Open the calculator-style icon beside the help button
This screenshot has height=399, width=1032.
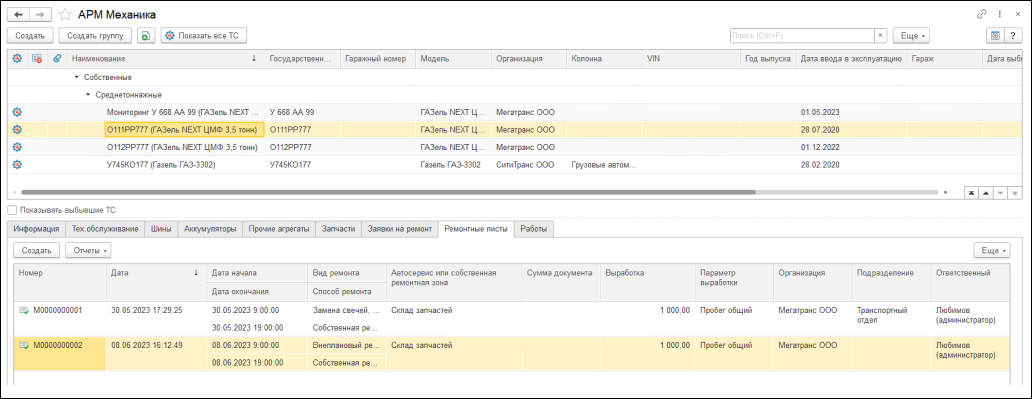(x=994, y=36)
